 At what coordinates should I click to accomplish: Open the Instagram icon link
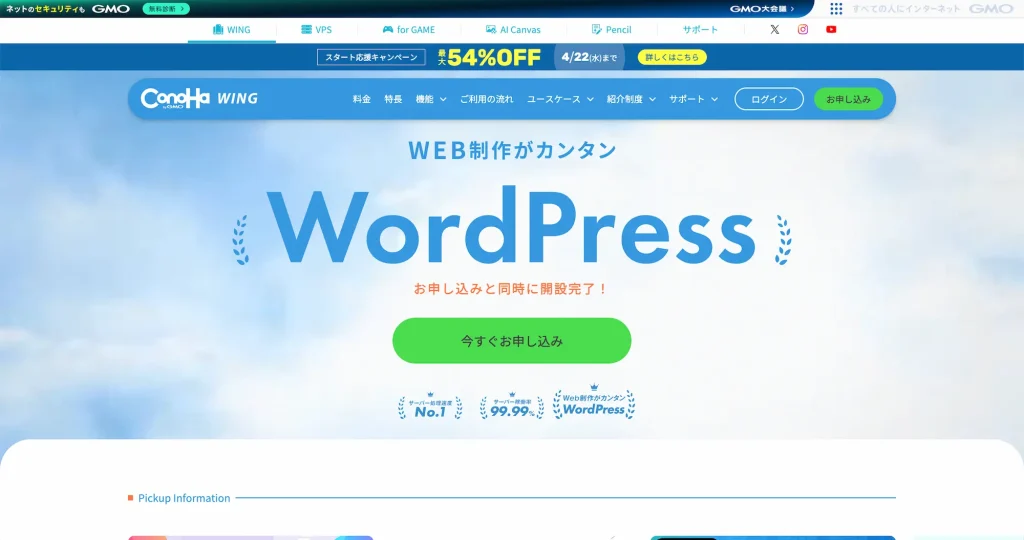pos(802,30)
